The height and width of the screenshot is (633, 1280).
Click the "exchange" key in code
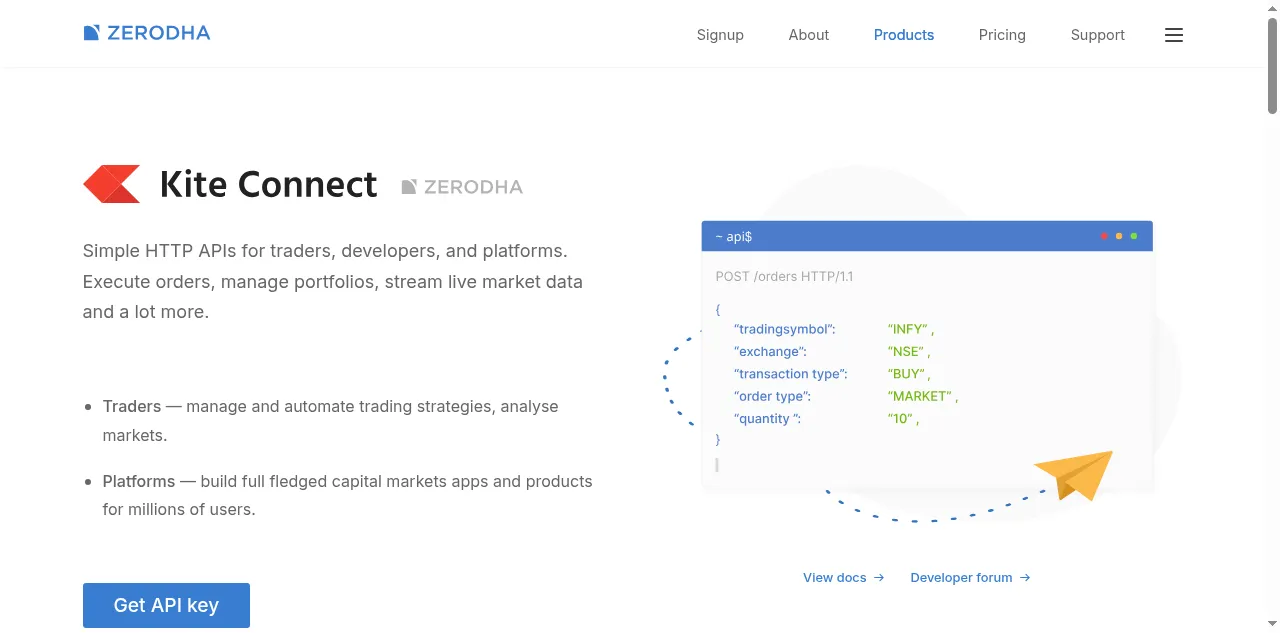(x=770, y=352)
